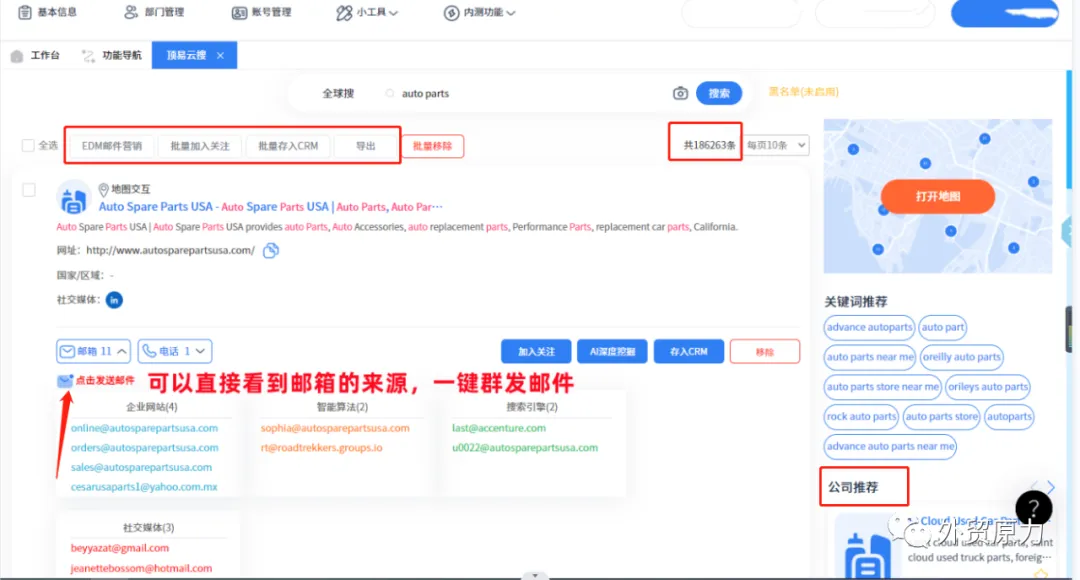1080x580 pixels.
Task: Click the 地图交互 location pin icon
Action: click(x=103, y=189)
